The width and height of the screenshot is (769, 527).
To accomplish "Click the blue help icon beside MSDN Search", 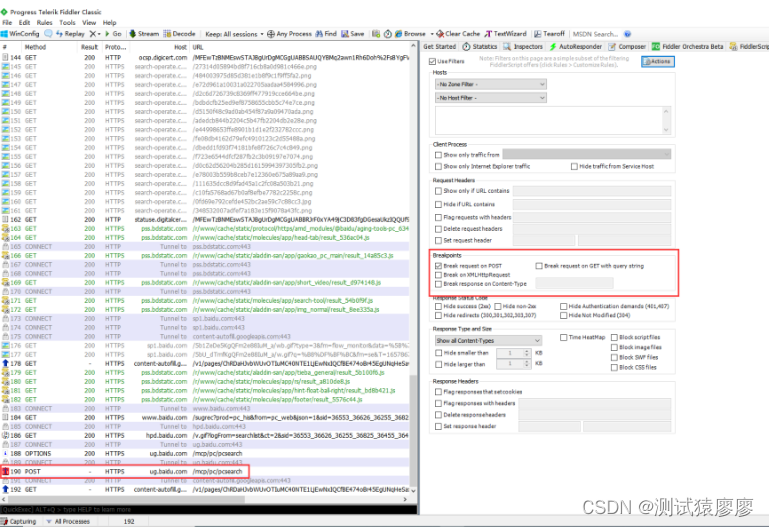I will point(627,34).
